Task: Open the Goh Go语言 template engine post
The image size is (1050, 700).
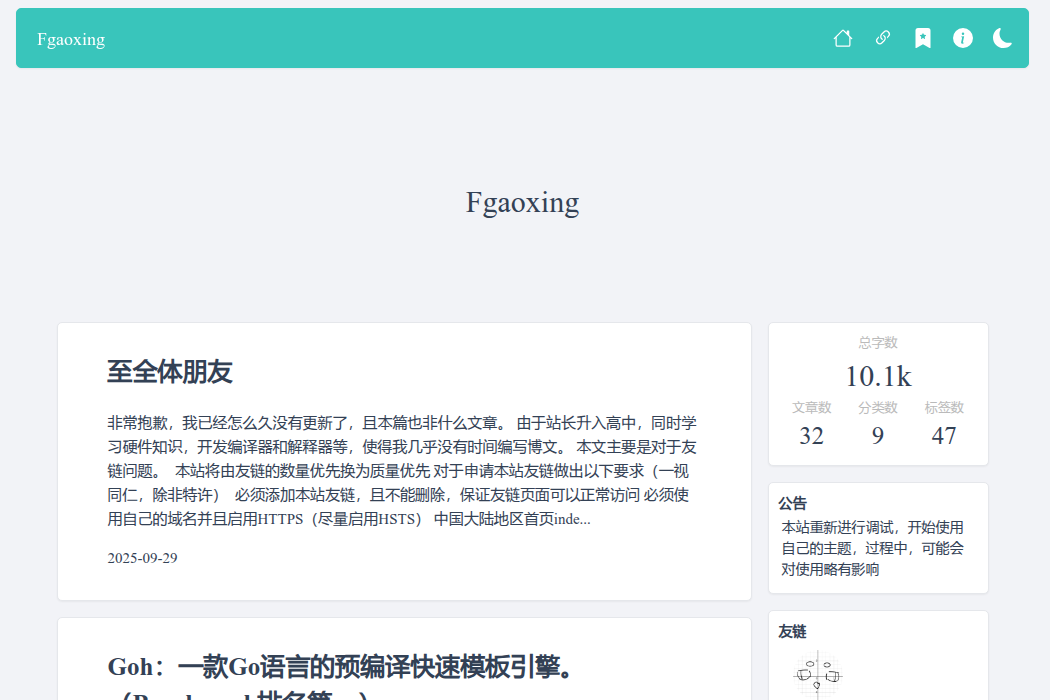Action: coord(340,667)
